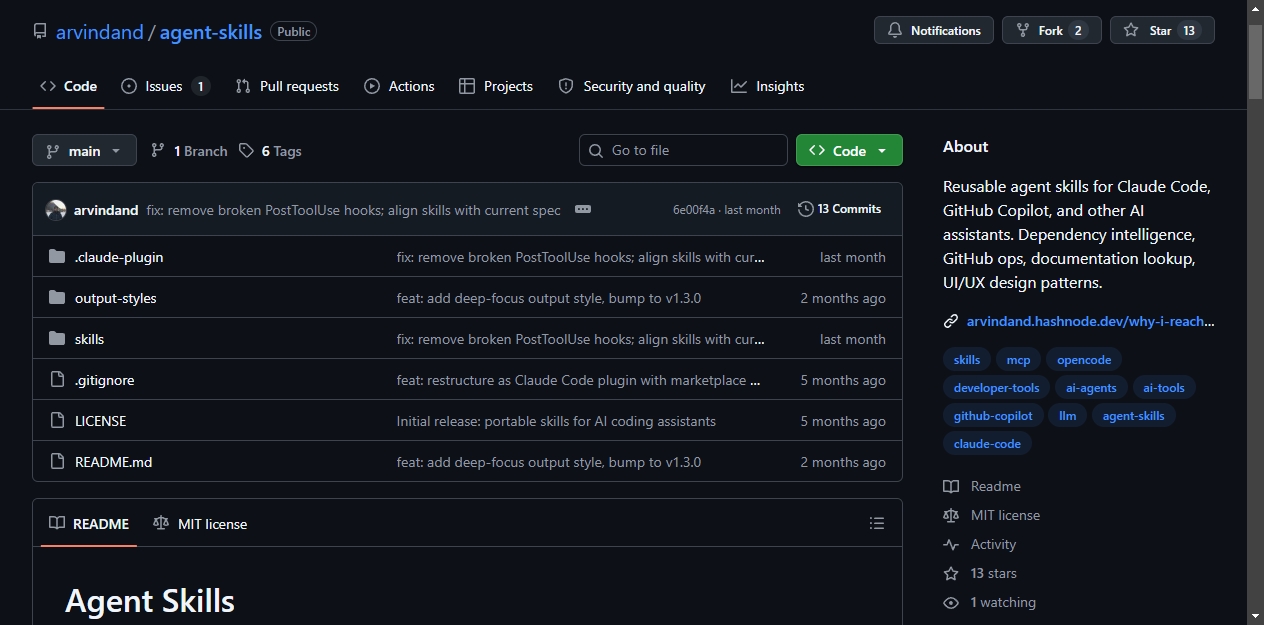
Task: View the 13 stars link
Action: click(980, 573)
